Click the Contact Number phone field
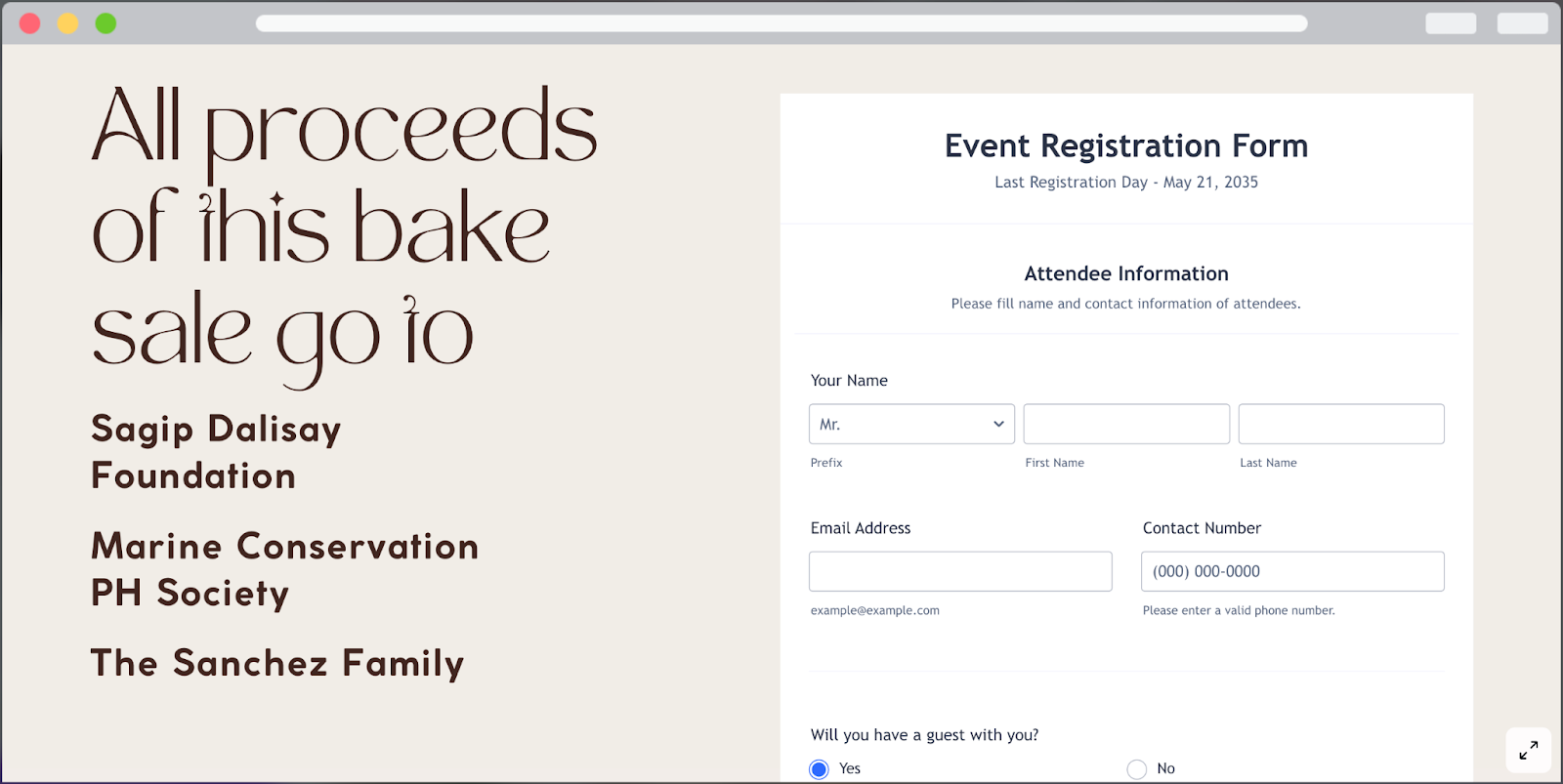 coord(1292,572)
